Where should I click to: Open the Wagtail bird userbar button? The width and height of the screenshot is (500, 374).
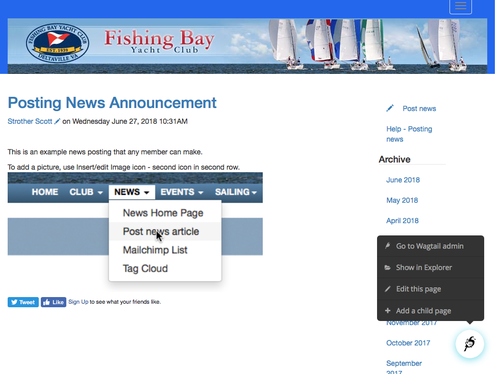470,344
